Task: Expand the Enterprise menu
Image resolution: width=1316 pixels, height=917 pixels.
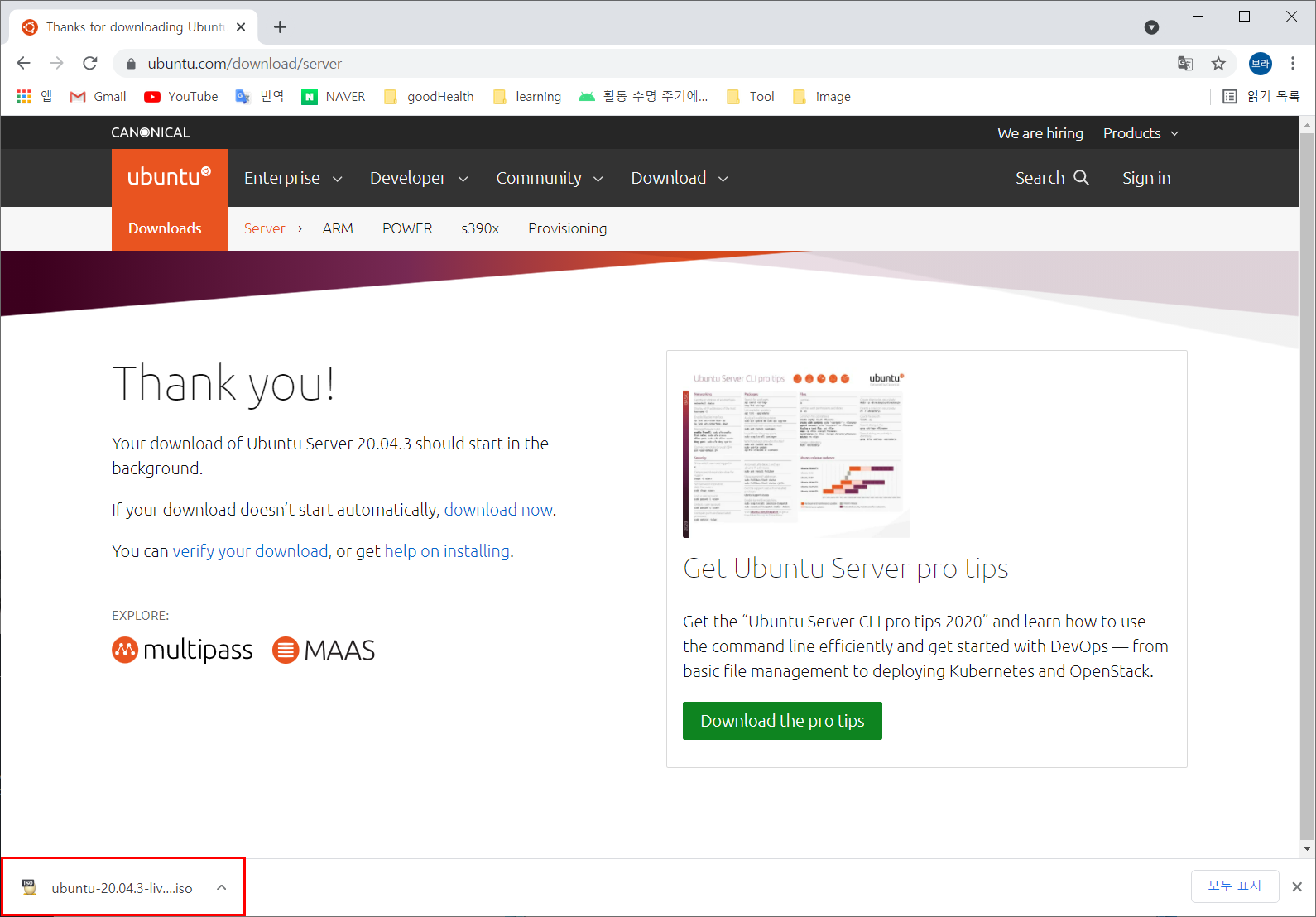Action: click(x=293, y=178)
